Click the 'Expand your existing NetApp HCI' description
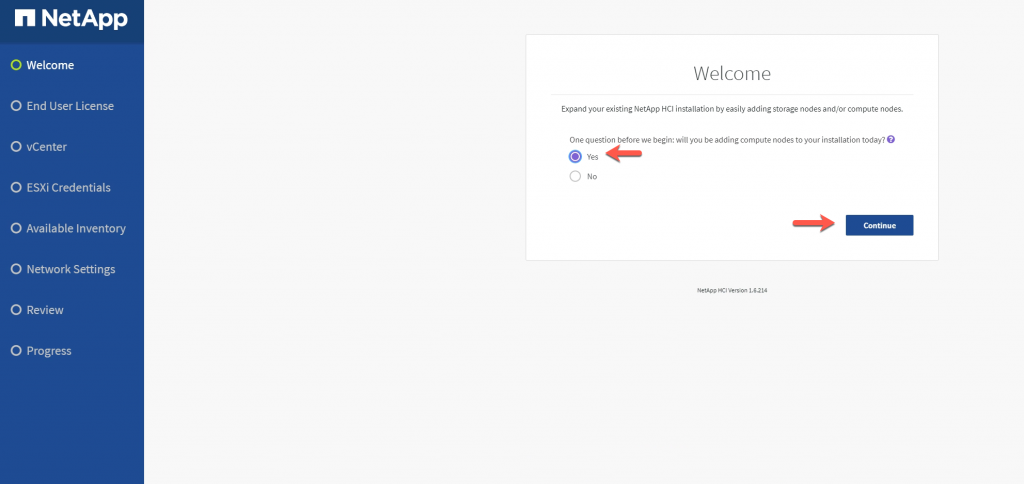Image resolution: width=1024 pixels, height=484 pixels. [732, 109]
